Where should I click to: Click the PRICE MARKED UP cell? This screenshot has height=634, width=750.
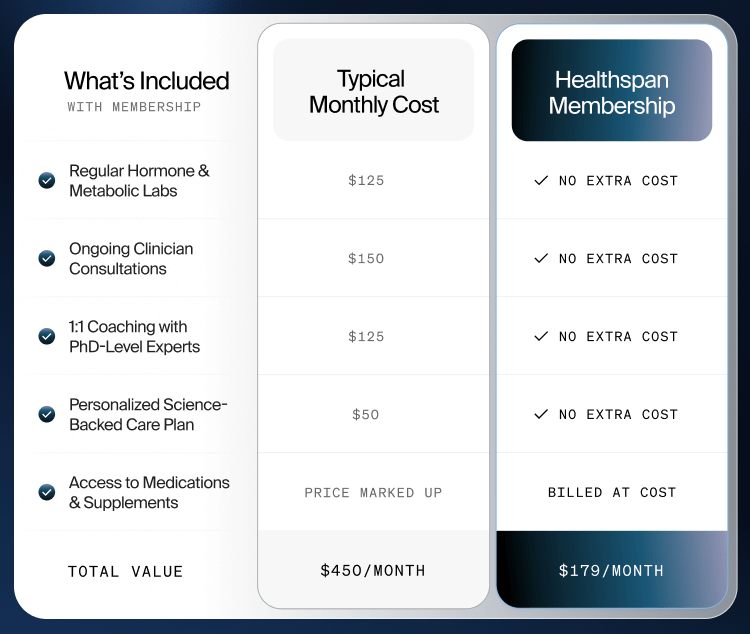[373, 493]
